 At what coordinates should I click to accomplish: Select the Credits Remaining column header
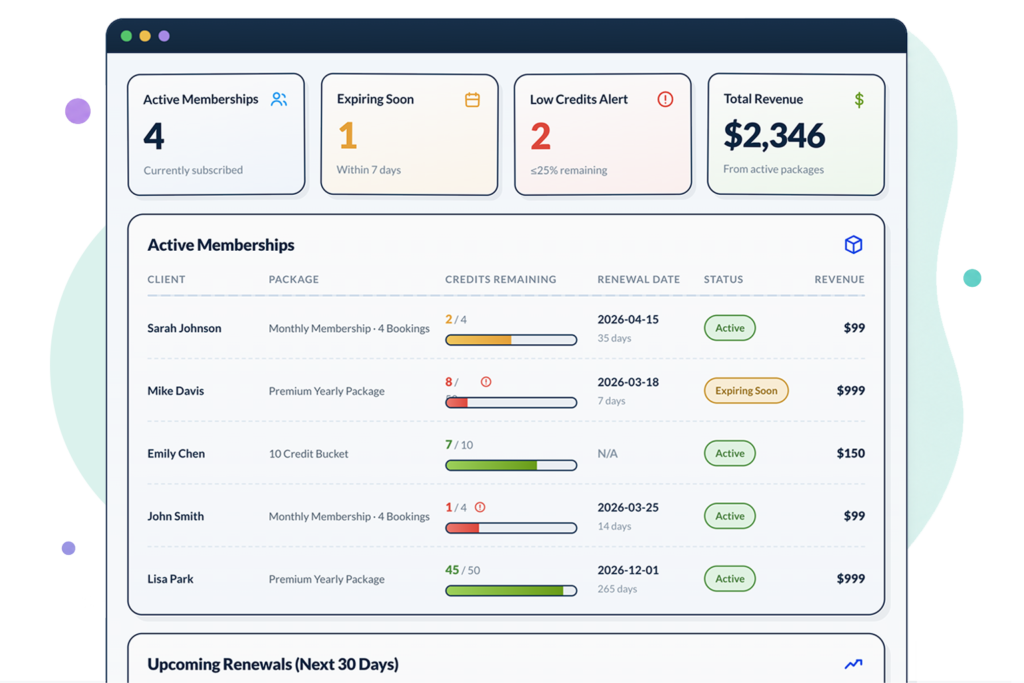click(500, 279)
